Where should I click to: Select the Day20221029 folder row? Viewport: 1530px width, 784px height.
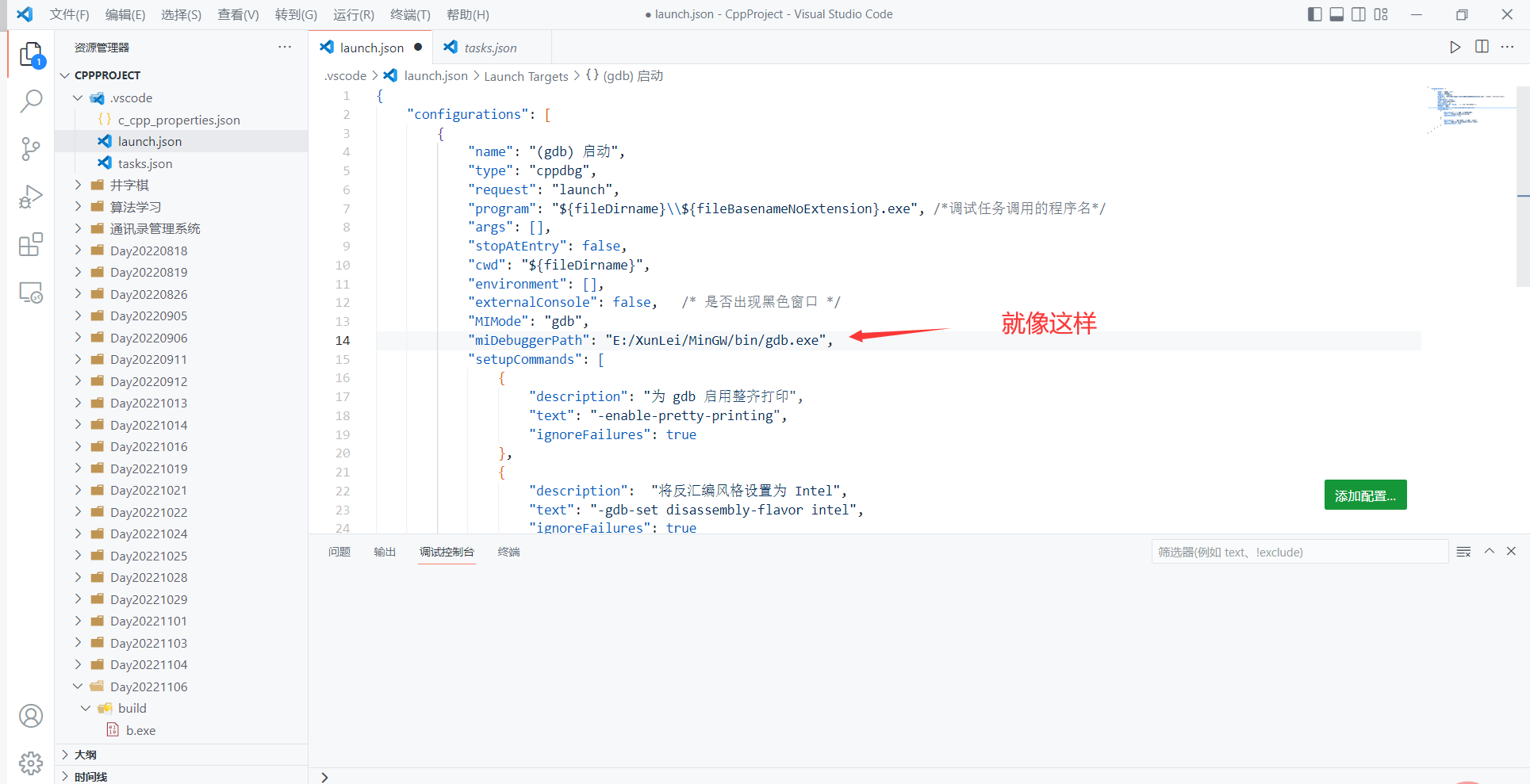click(181, 599)
